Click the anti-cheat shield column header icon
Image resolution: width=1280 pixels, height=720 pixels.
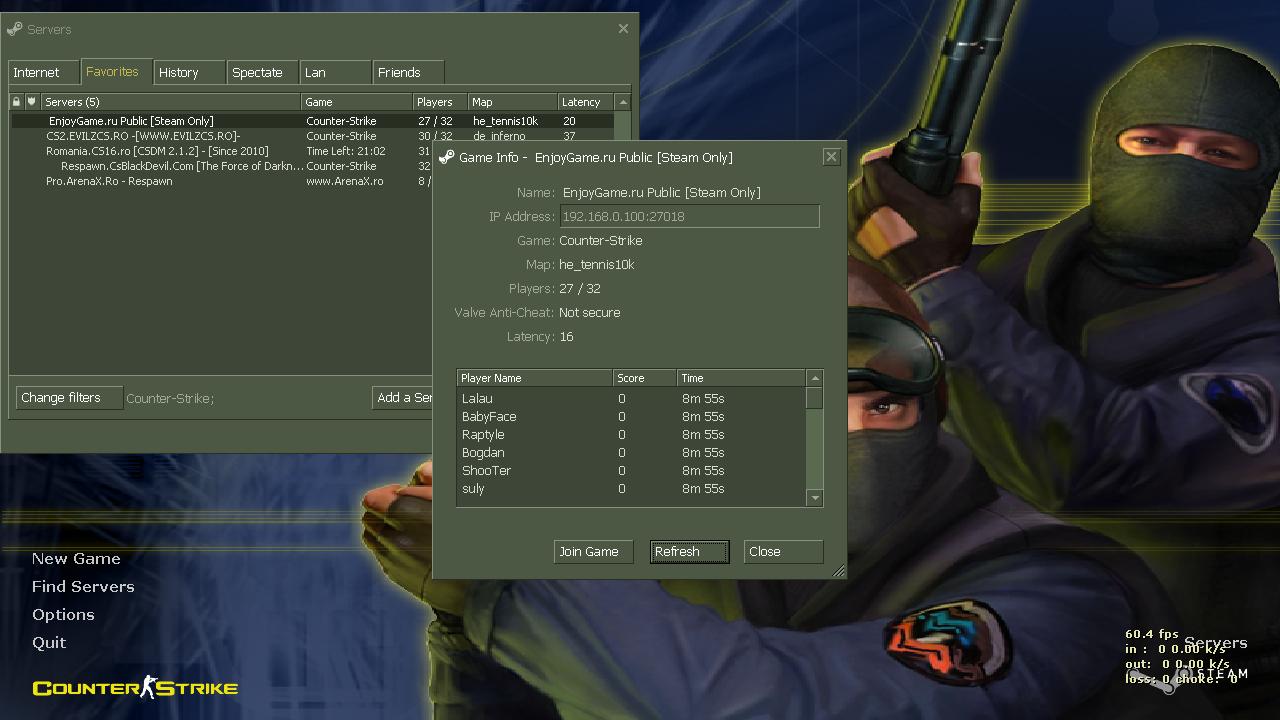point(31,102)
